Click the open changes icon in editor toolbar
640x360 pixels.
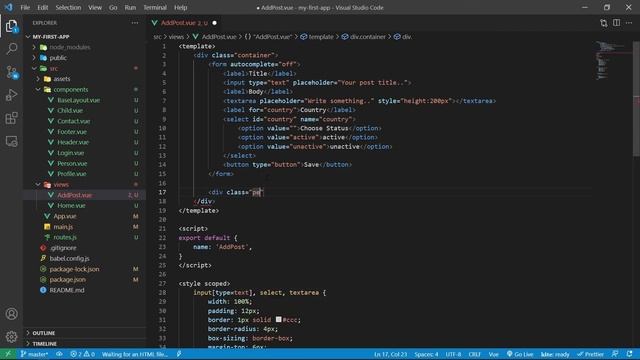[x=604, y=23]
